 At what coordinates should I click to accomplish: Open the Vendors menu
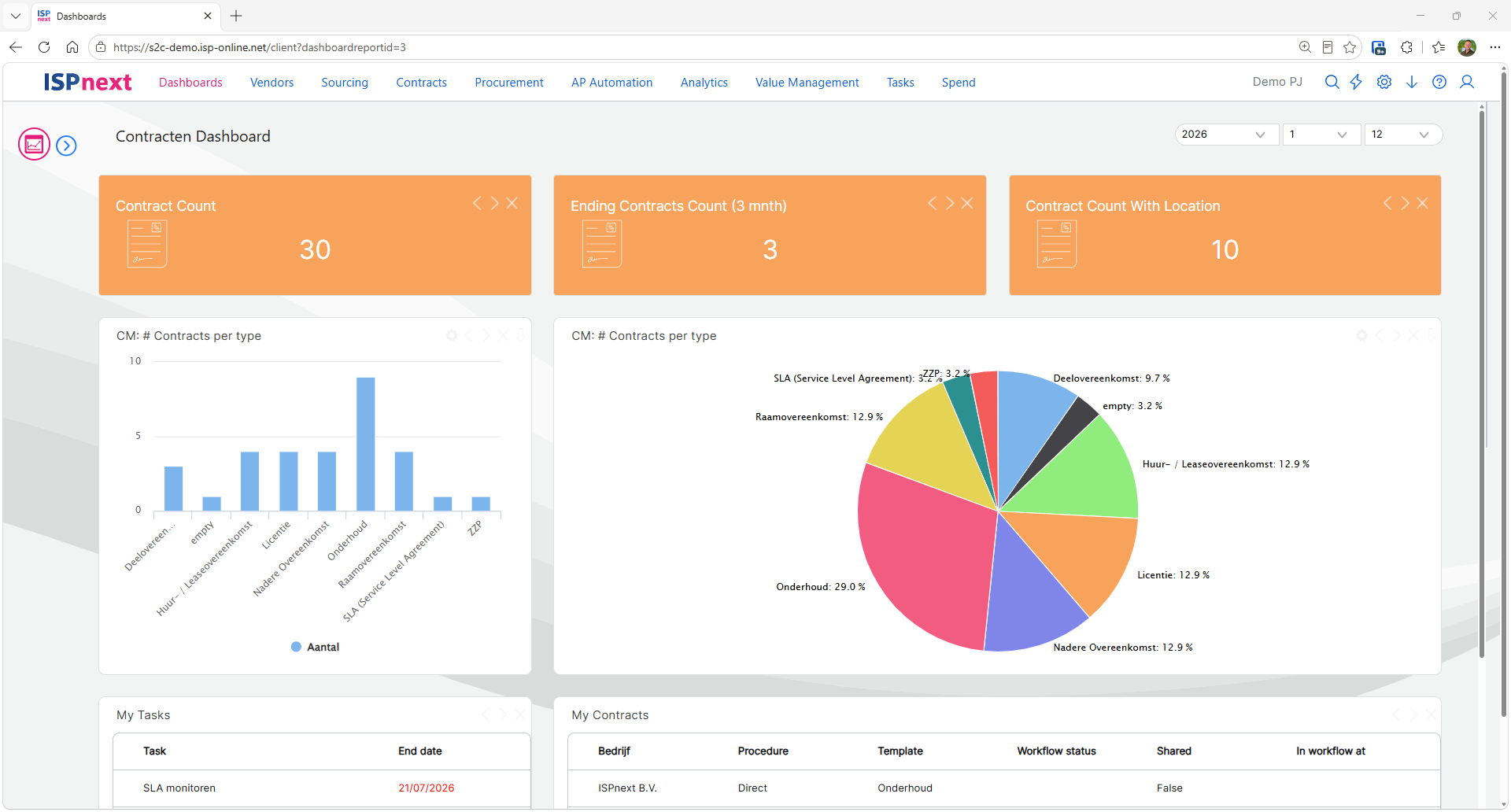(272, 83)
